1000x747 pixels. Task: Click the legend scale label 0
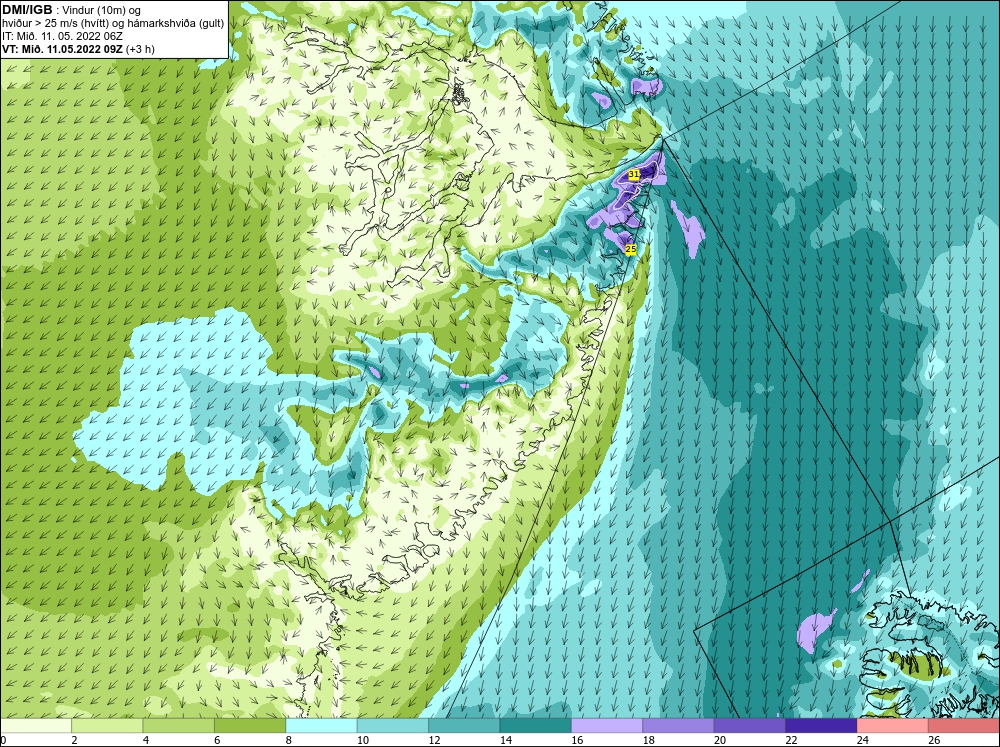point(3,740)
